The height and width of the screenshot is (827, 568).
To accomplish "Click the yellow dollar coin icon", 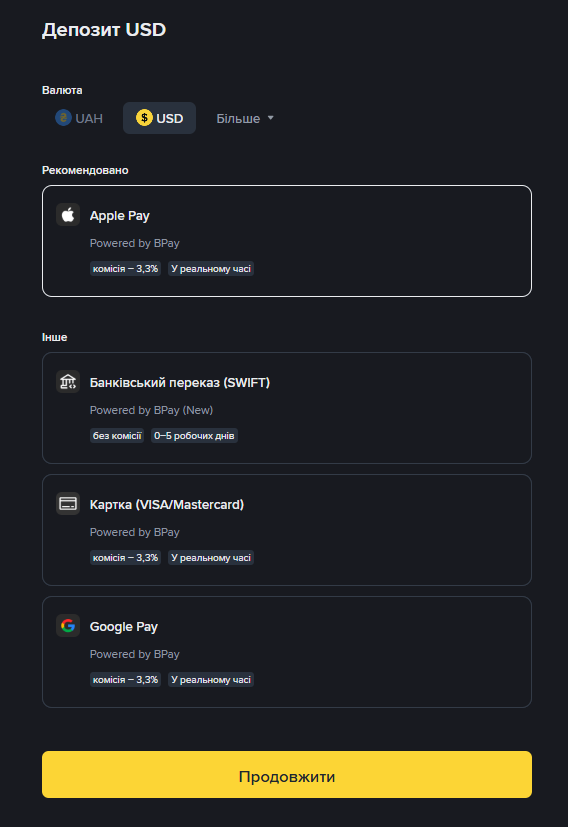I will pyautogui.click(x=144, y=118).
